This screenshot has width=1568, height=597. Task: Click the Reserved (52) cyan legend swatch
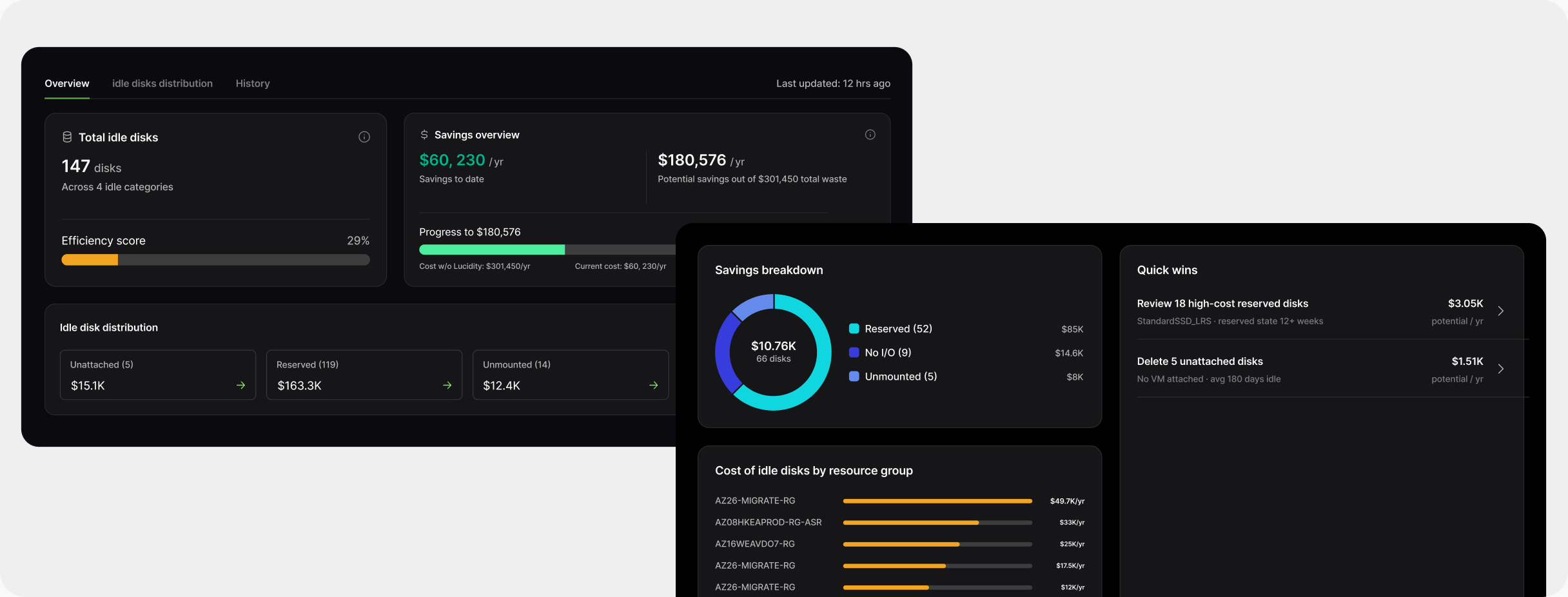[854, 329]
